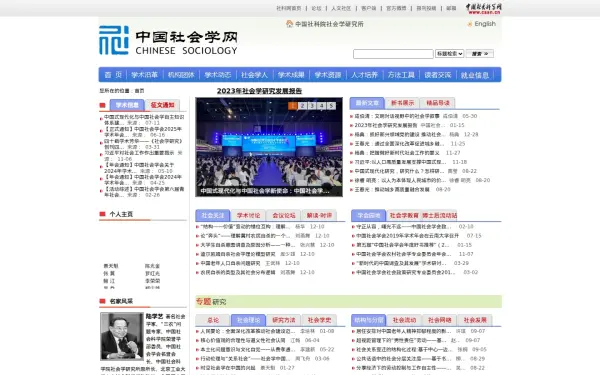Switch to the 最新文章 tab

(x=367, y=103)
